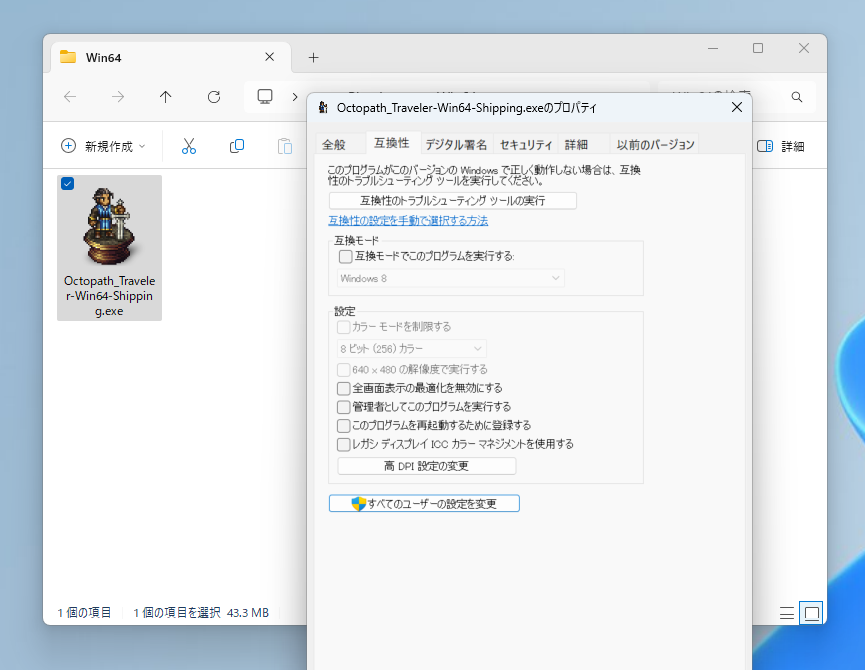Screen dimensions: 865x670
Task: Open the Windows 8 compatibility dropdown
Action: [451, 278]
